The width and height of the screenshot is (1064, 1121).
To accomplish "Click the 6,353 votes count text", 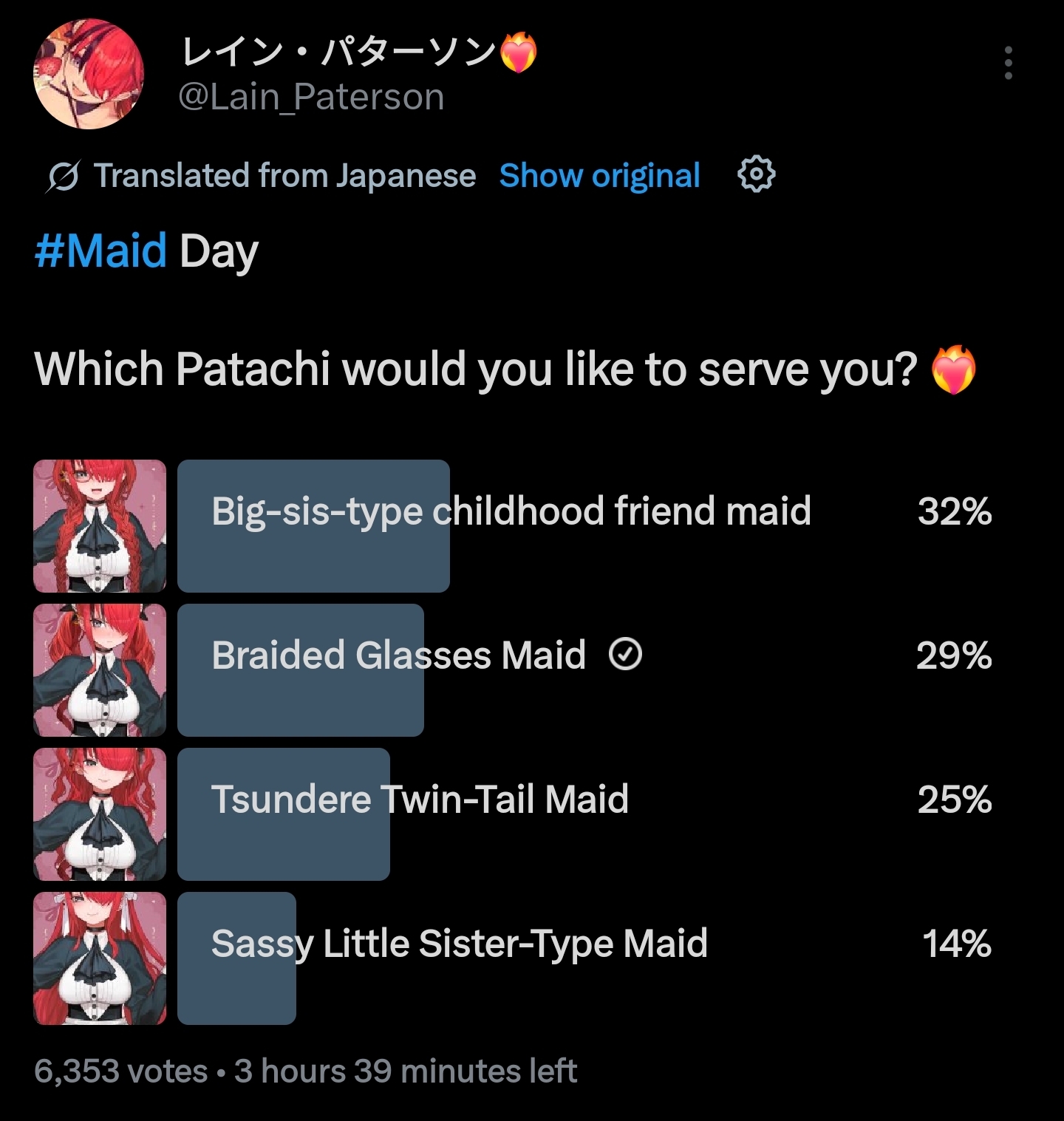I will click(121, 1071).
